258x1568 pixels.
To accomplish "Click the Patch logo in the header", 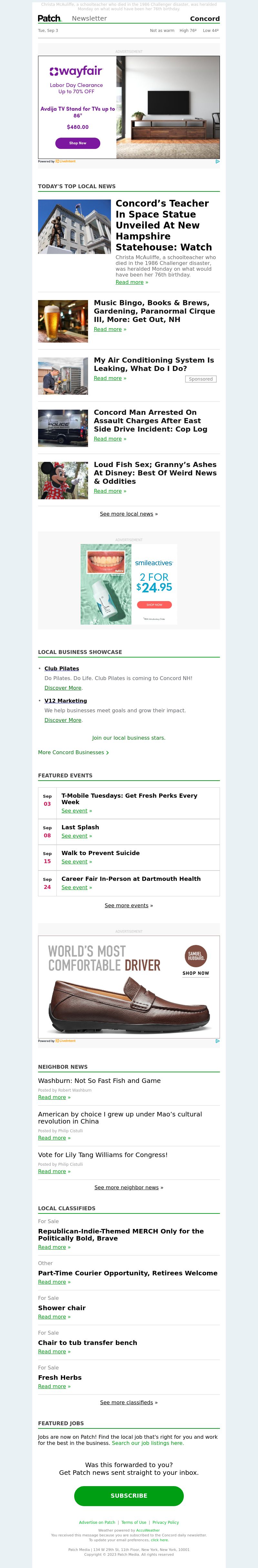I will tap(49, 18).
